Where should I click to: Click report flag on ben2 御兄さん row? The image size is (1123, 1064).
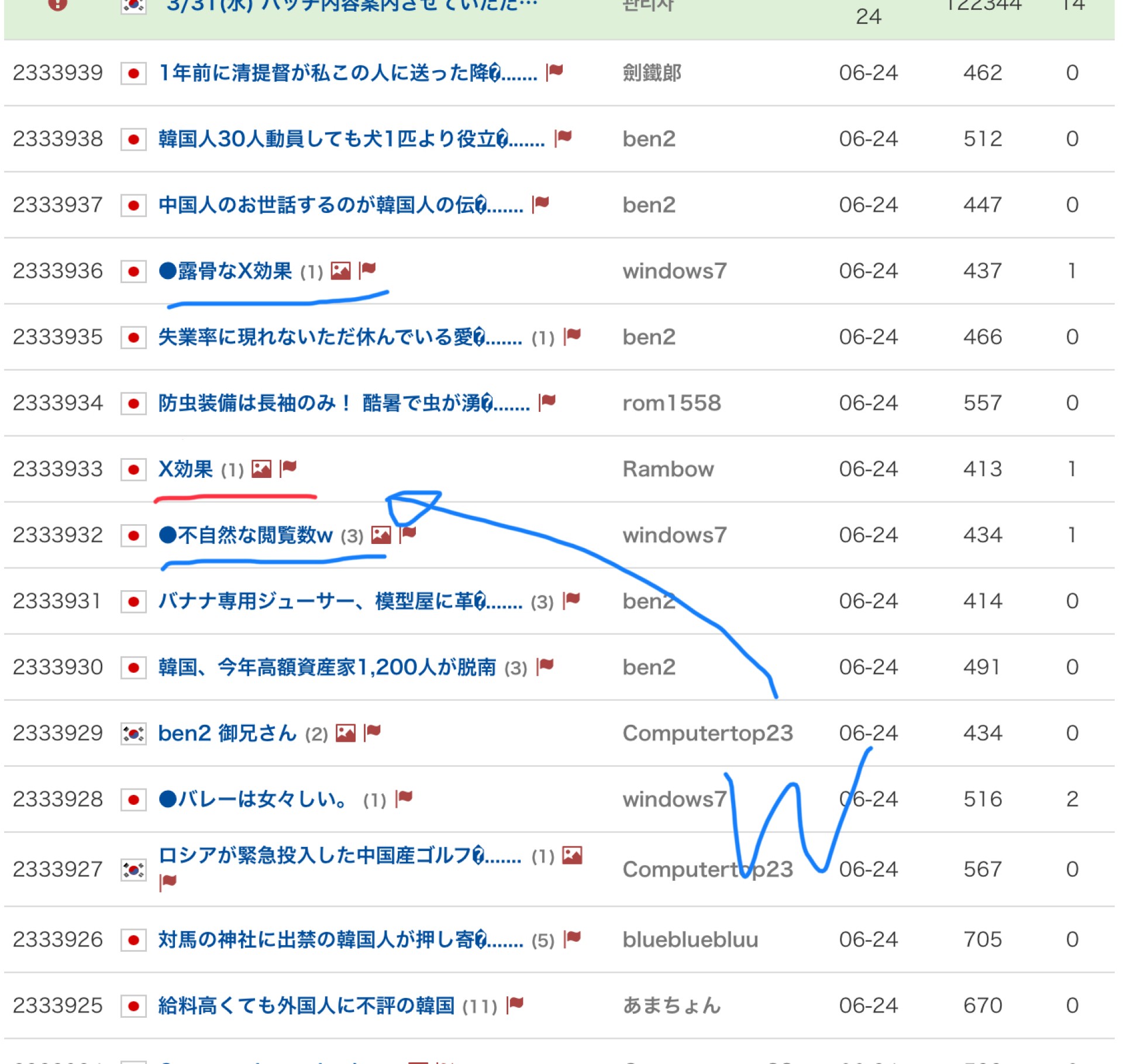(373, 733)
